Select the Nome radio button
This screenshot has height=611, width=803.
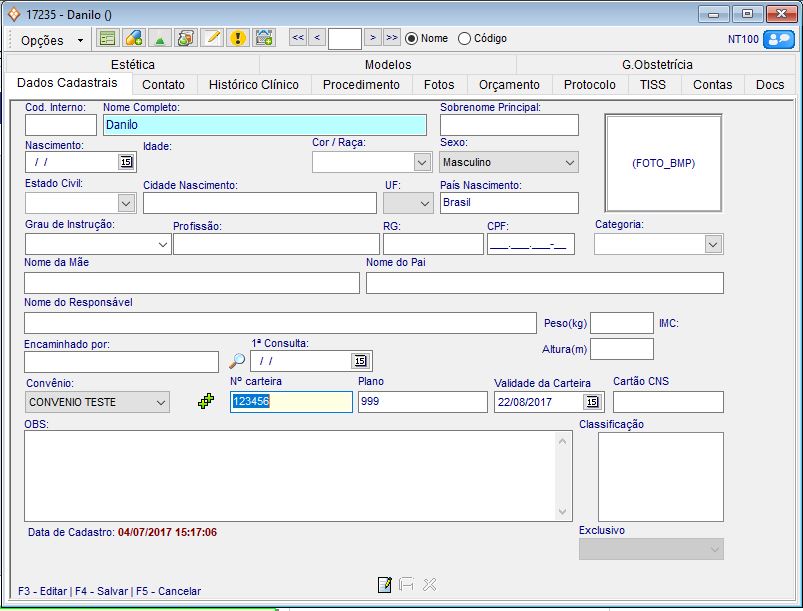point(411,38)
